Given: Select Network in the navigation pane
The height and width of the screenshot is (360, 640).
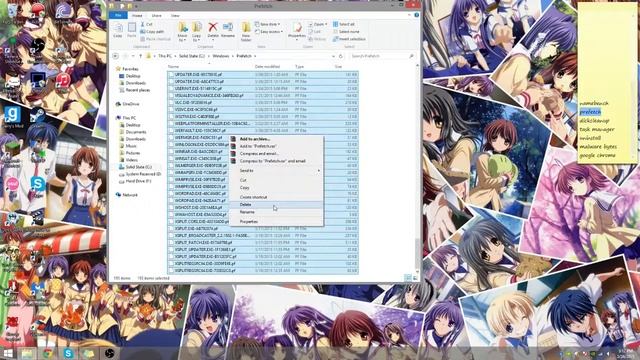Looking at the screenshot, I should click(x=130, y=195).
